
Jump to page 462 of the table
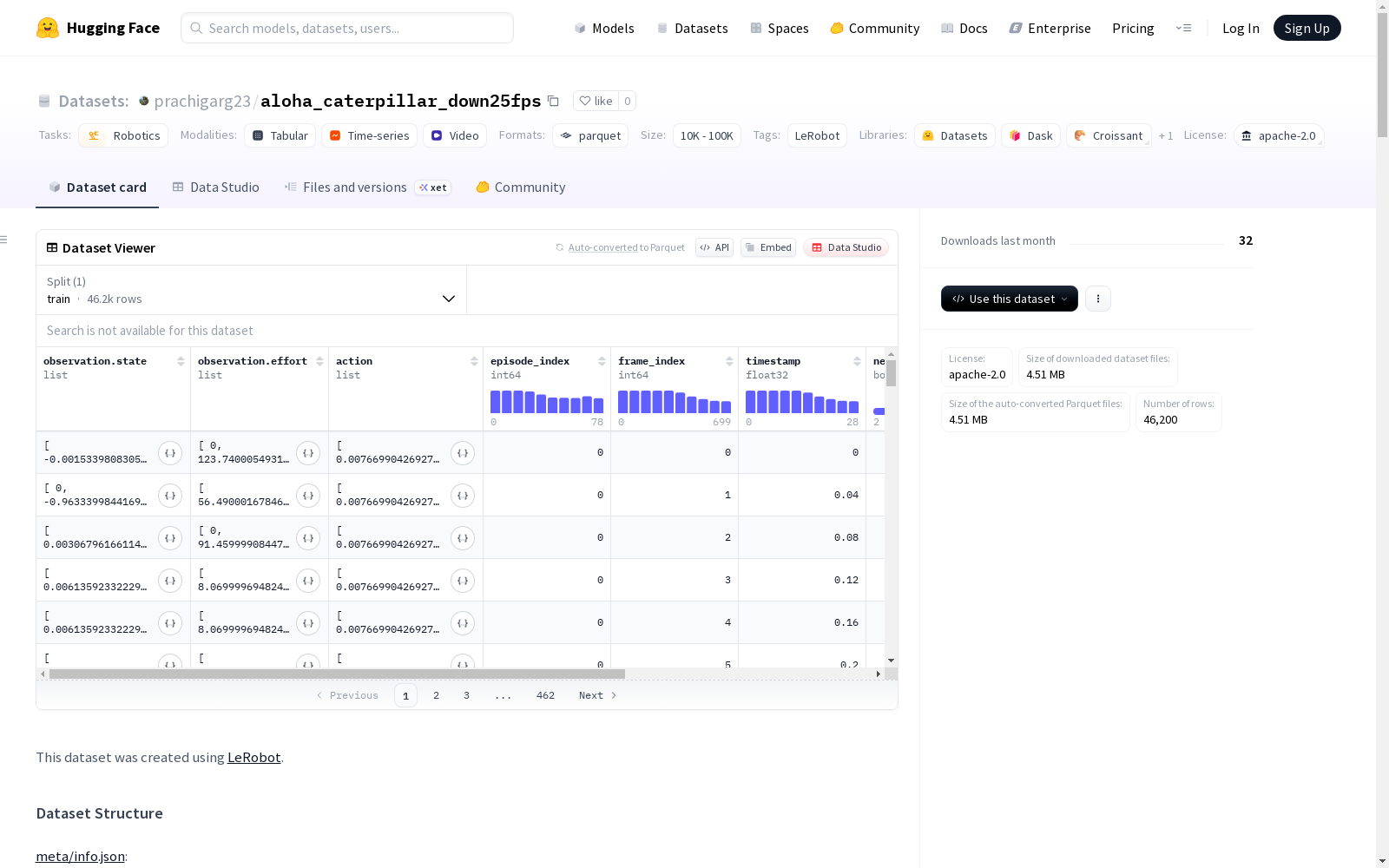click(x=545, y=695)
